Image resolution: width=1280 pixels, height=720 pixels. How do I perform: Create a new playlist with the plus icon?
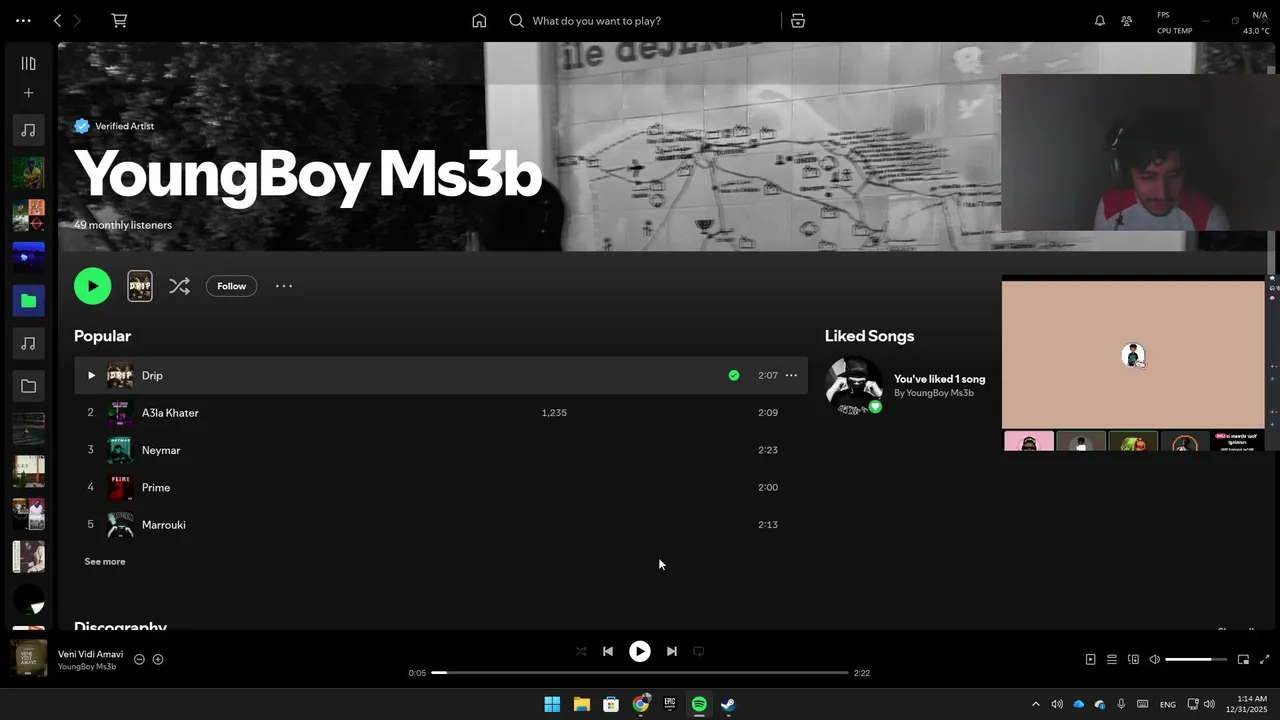pyautogui.click(x=29, y=93)
